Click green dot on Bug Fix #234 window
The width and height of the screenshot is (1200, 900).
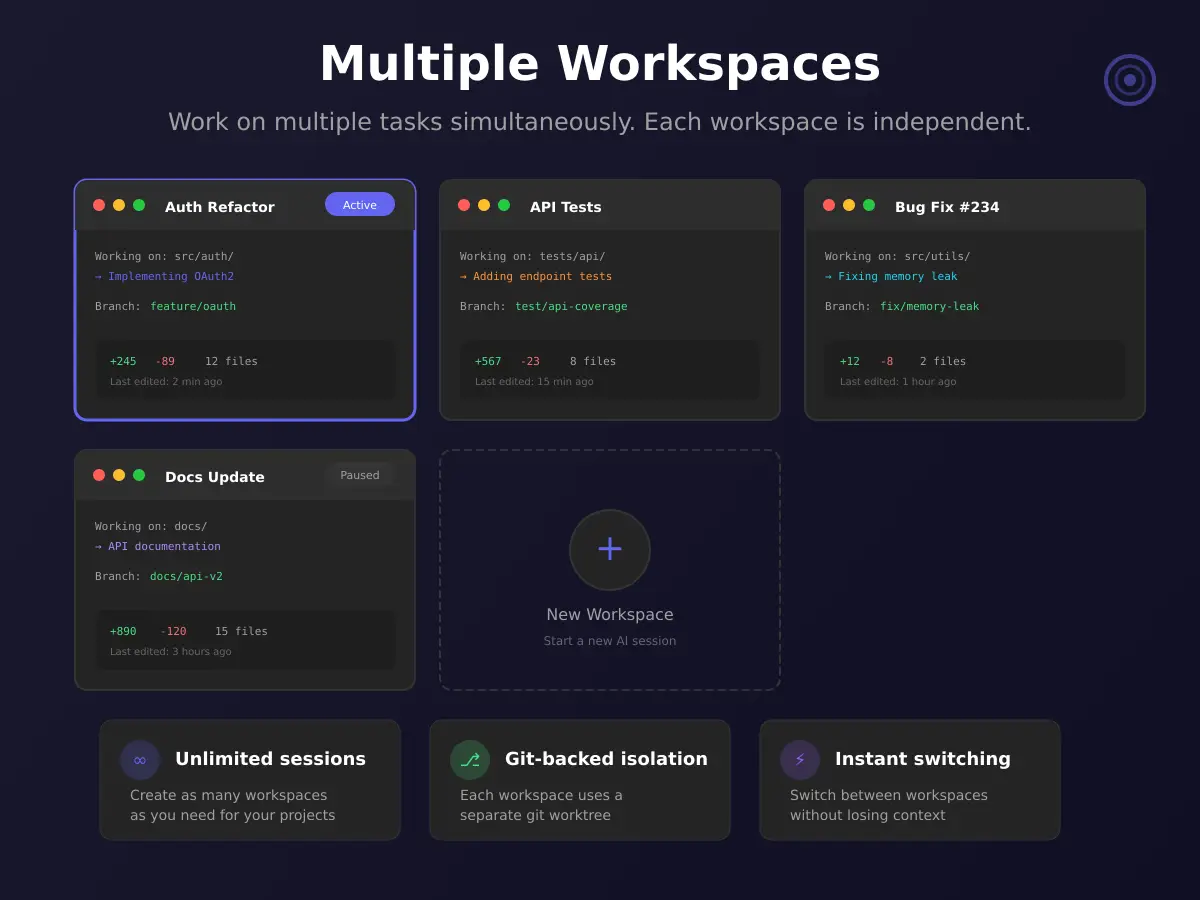(869, 205)
